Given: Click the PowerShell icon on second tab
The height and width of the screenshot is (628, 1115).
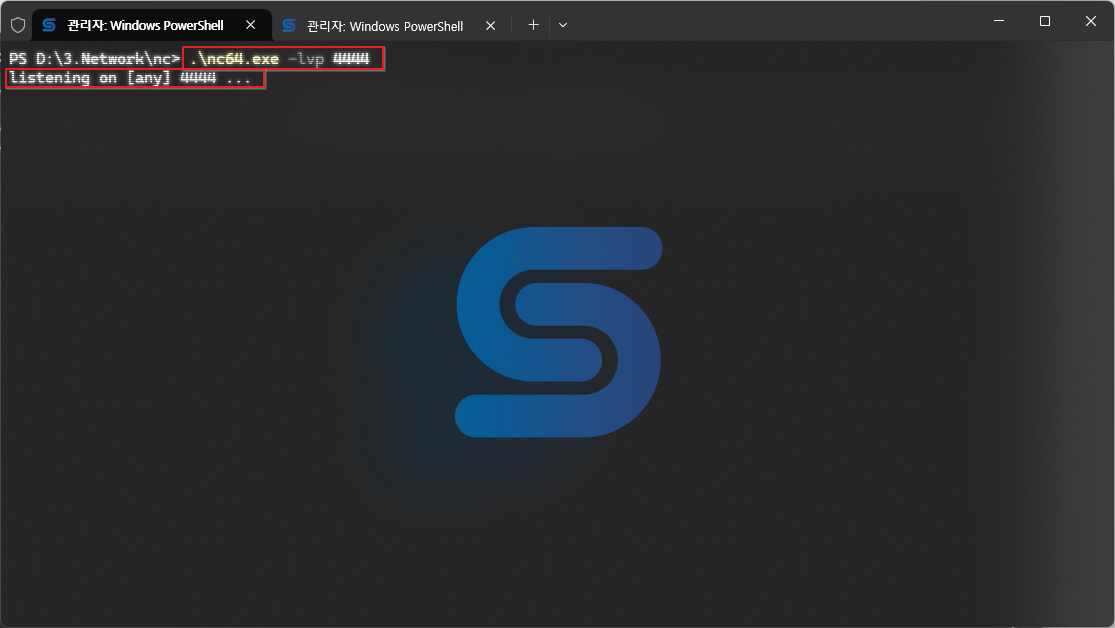Looking at the screenshot, I should pos(289,26).
